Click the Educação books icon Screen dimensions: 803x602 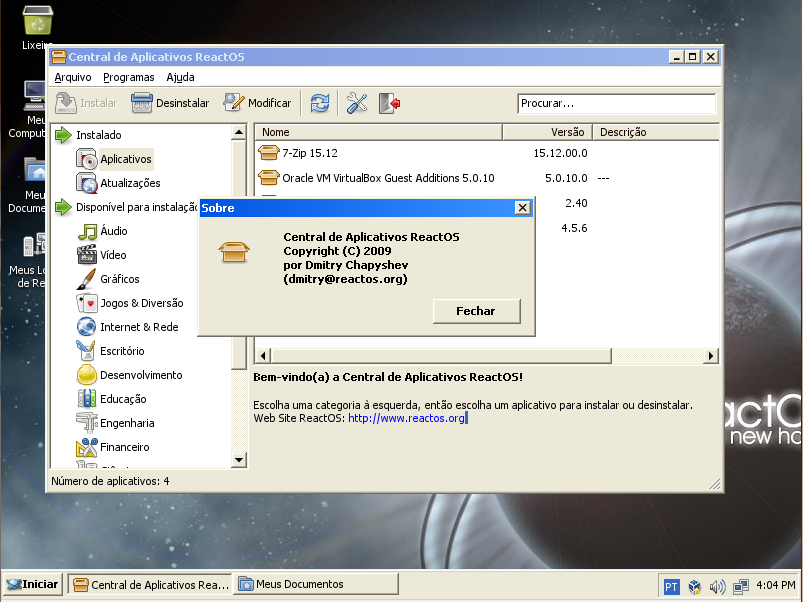click(87, 399)
